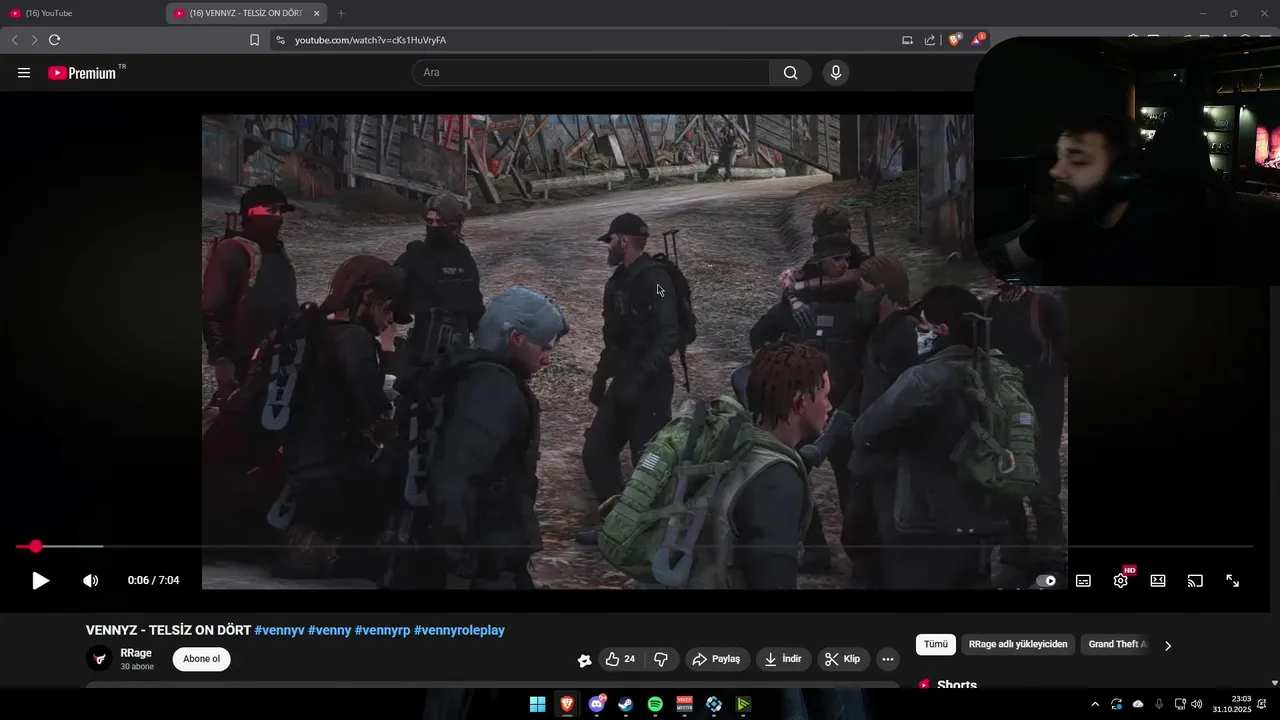Install app icon in the address bar
Screen dimensions: 1280x720
coord(908,40)
